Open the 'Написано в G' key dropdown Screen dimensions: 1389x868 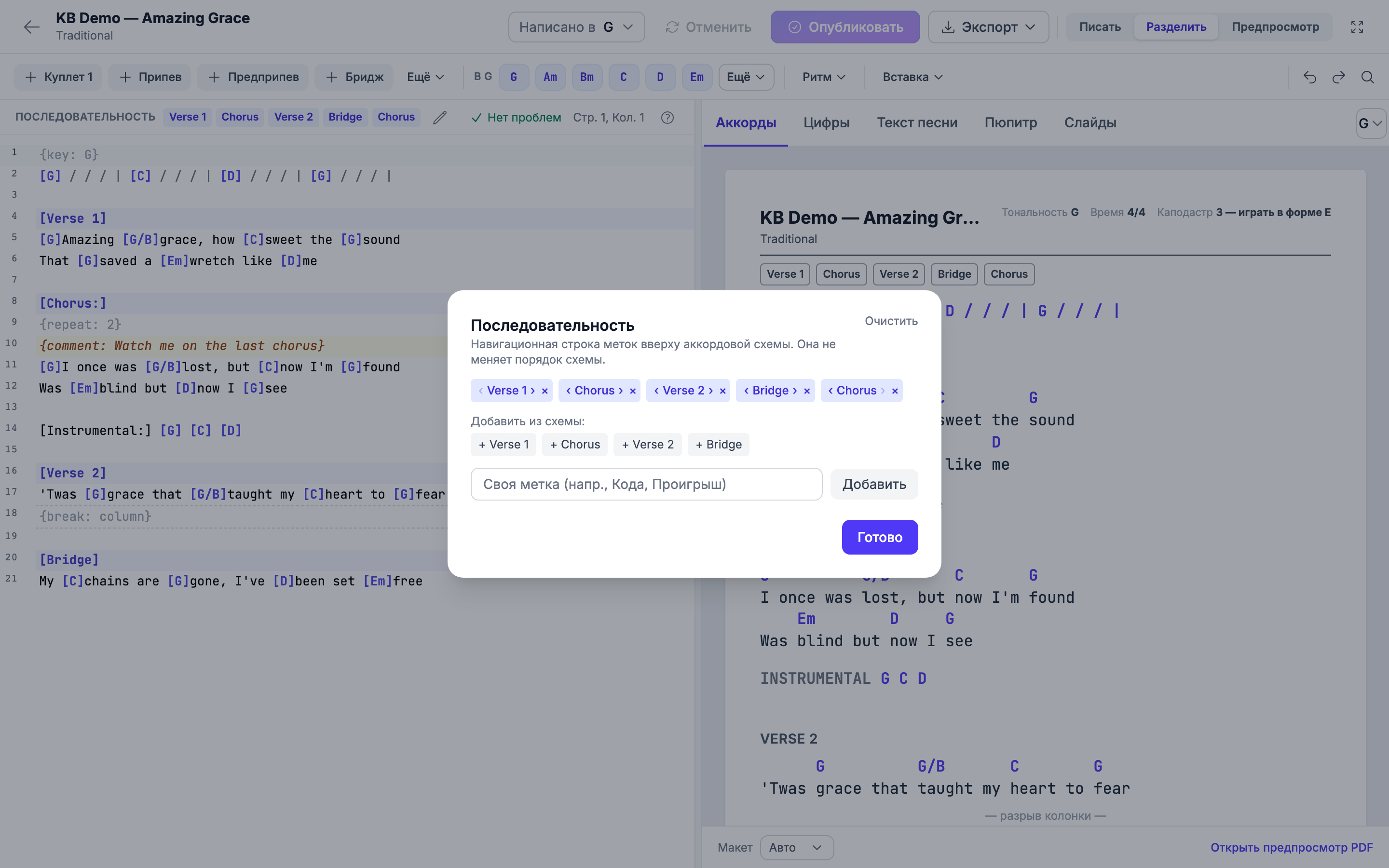pos(576,27)
